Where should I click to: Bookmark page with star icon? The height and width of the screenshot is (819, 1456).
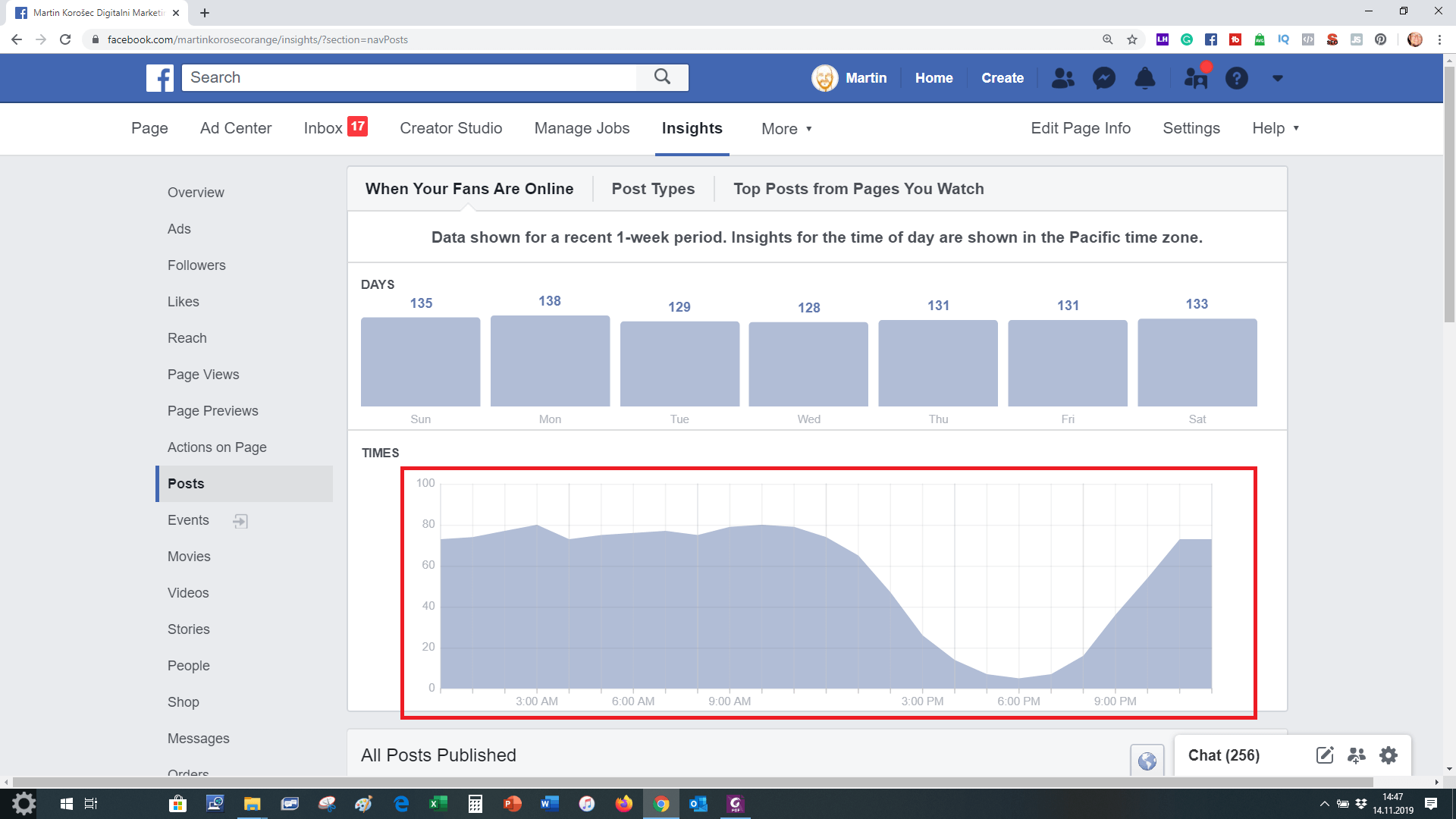pos(1132,39)
